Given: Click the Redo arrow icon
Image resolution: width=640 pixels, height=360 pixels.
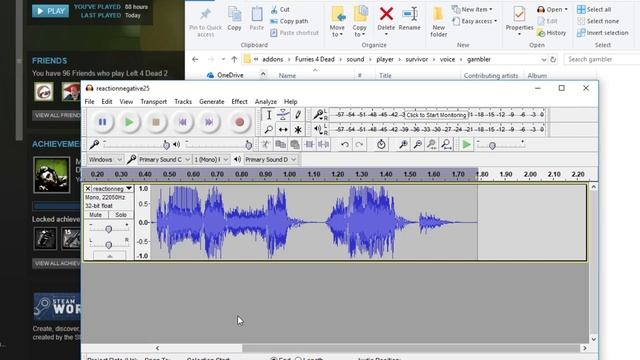Looking at the screenshot, I should click(x=359, y=144).
